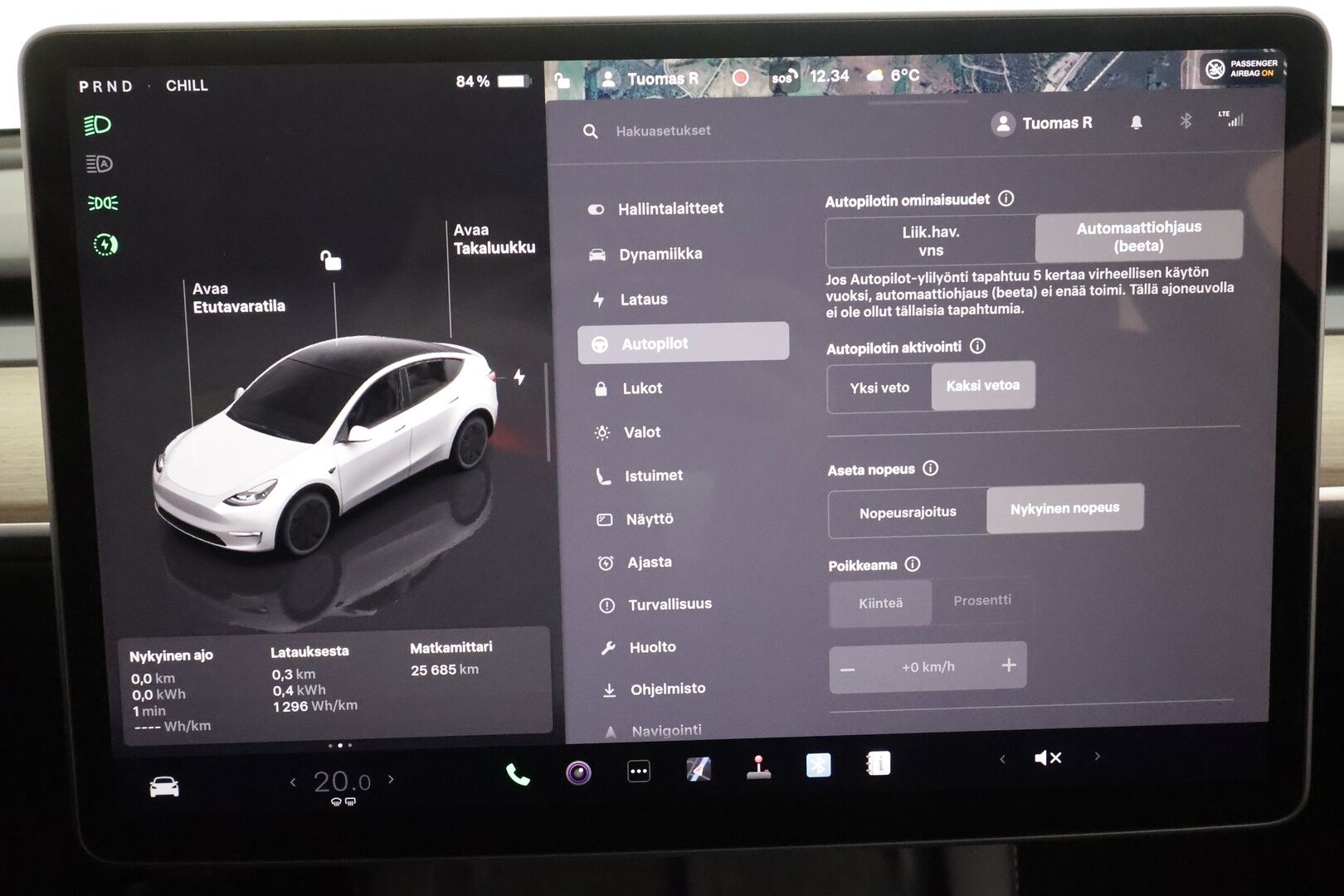Increase offset with the plus stepper
Image resolution: width=1344 pixels, height=896 pixels.
pos(1008,665)
